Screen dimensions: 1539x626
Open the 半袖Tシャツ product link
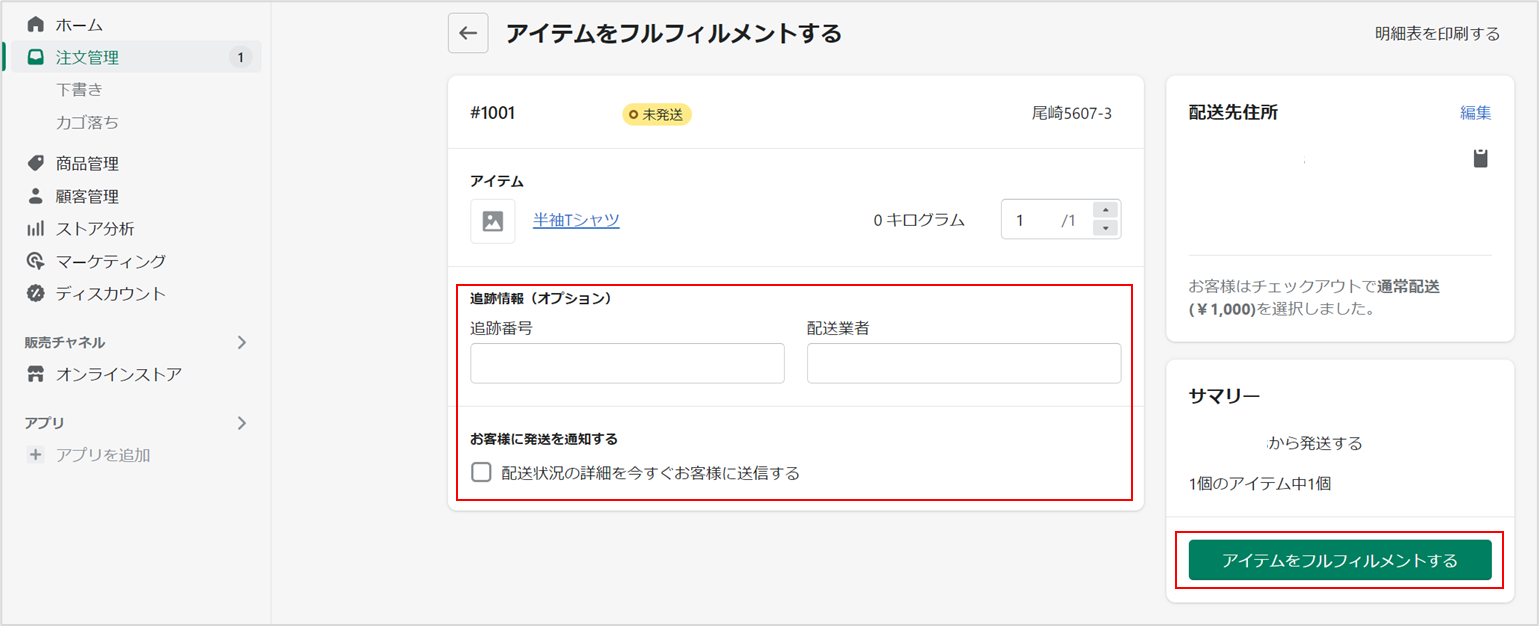576,221
